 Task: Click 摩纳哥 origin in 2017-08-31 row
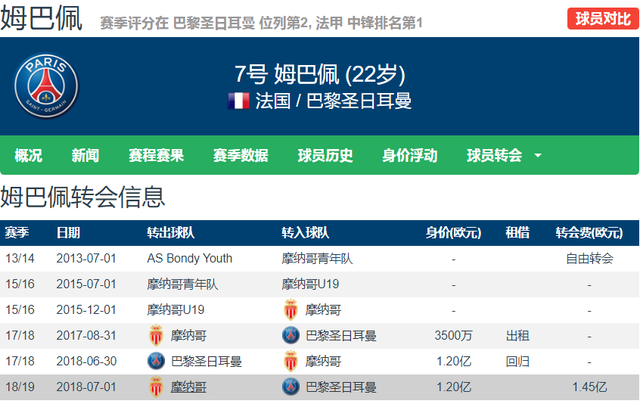pos(188,336)
